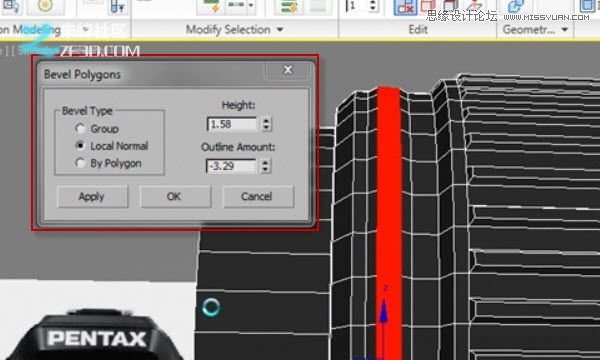Increase Height with the up spinner arrow
This screenshot has width=600, height=360.
tap(266, 121)
